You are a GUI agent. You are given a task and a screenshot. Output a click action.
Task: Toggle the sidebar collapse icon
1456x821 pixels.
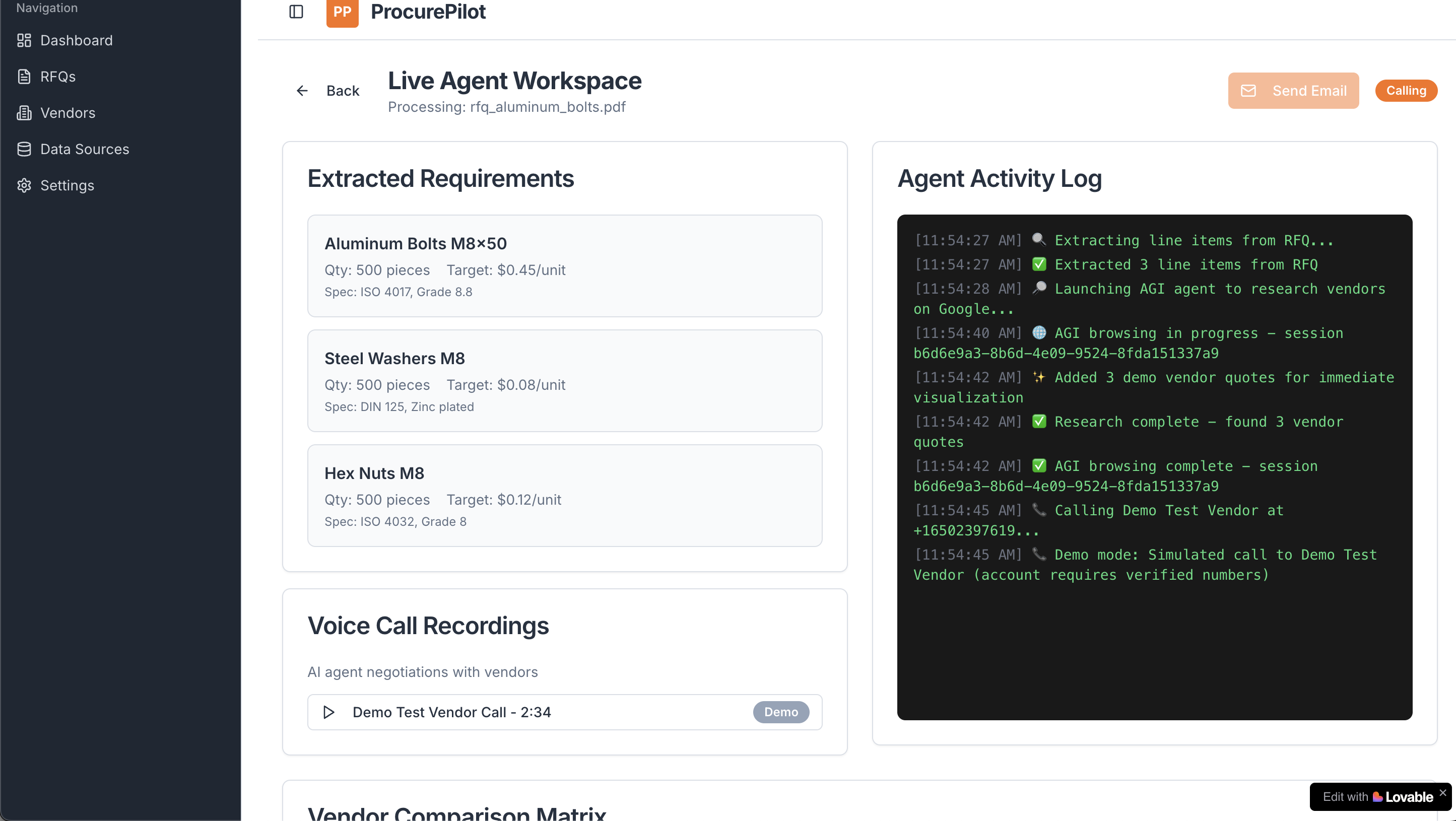(x=296, y=12)
